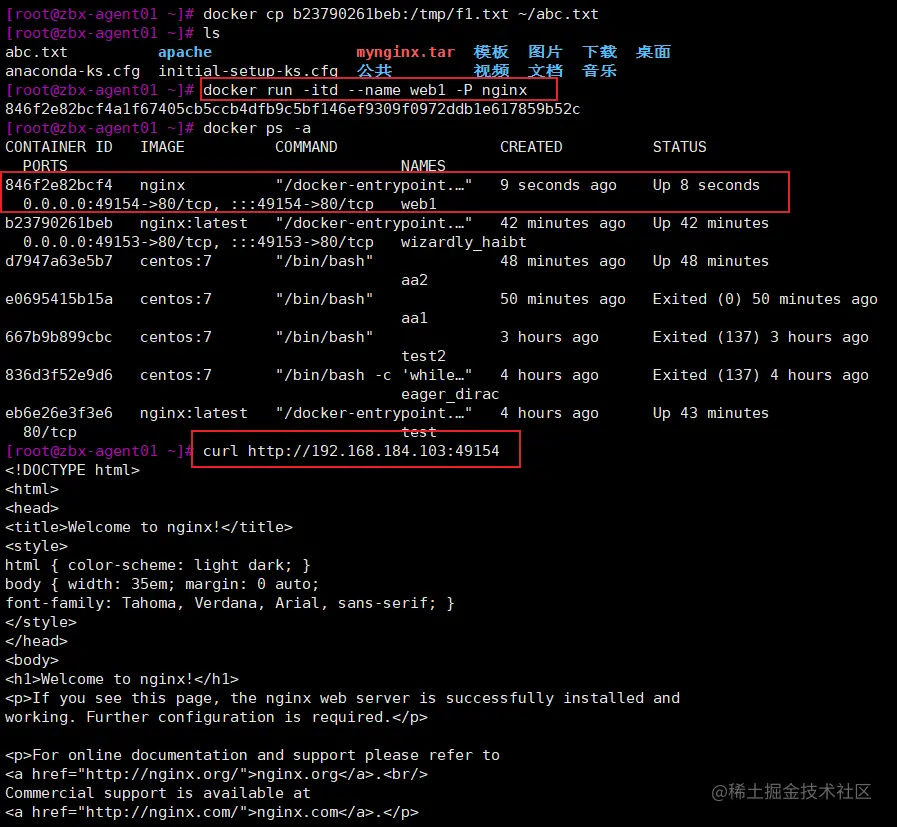This screenshot has width=897, height=827.
Task: Click the 'body { width: 35em; margin: 0 auto;' line
Action: (x=162, y=584)
